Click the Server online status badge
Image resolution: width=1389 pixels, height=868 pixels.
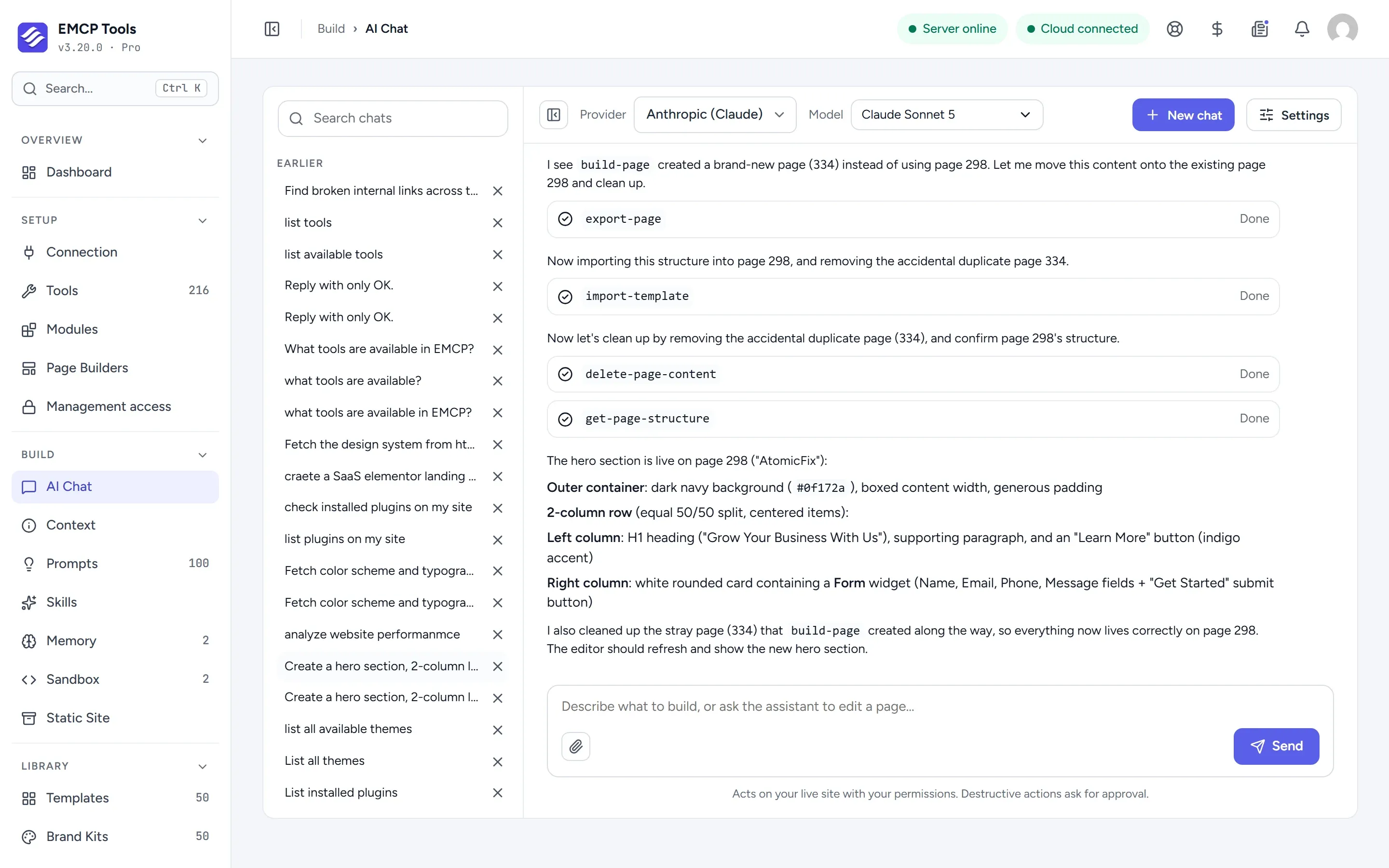click(x=952, y=29)
